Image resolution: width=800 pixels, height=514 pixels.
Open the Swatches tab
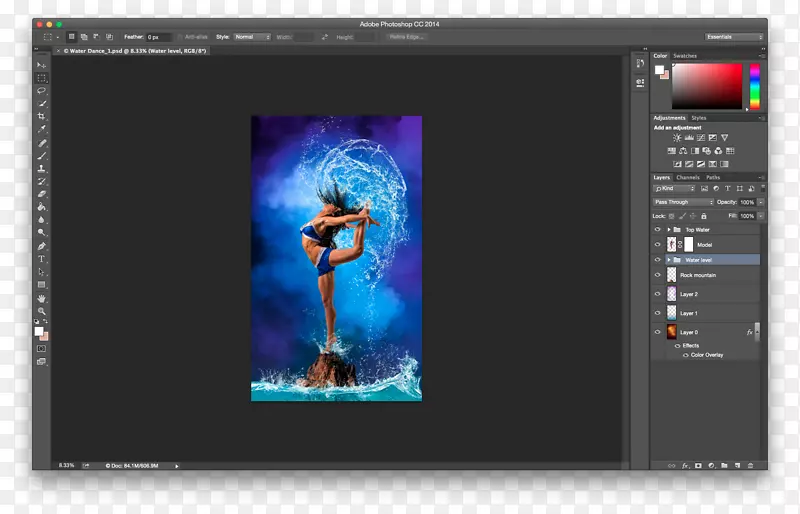click(x=685, y=56)
